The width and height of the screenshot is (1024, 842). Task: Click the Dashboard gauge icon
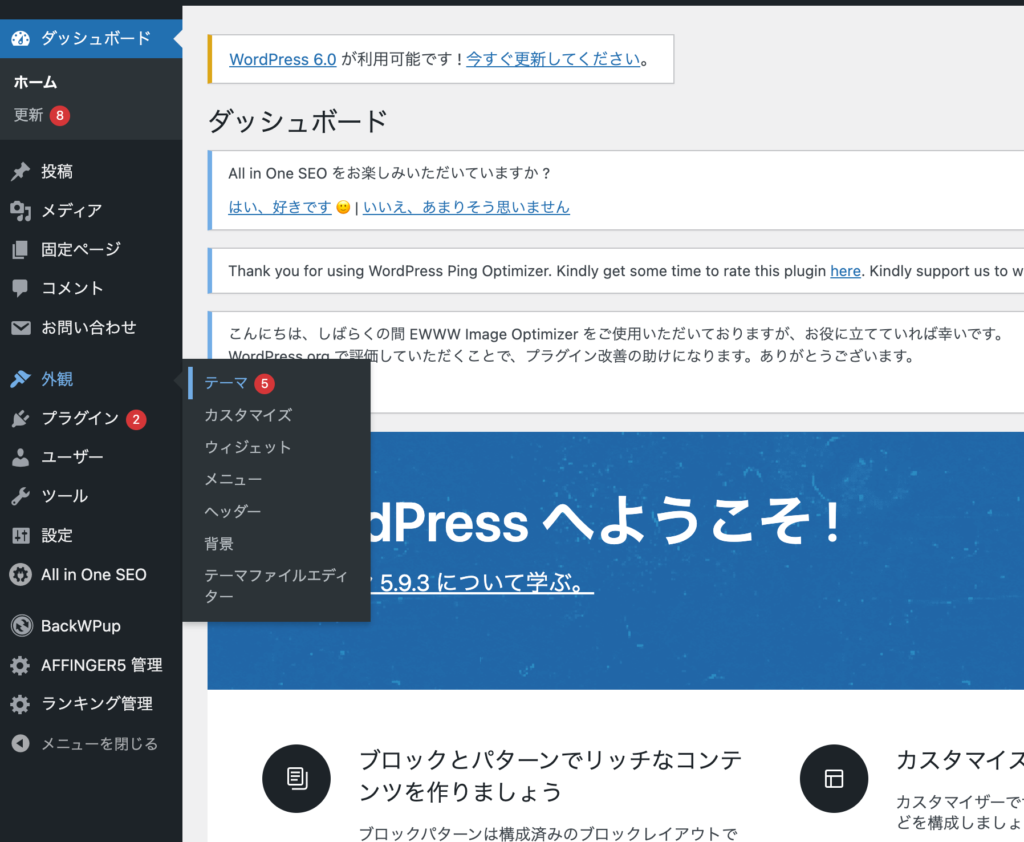point(20,39)
